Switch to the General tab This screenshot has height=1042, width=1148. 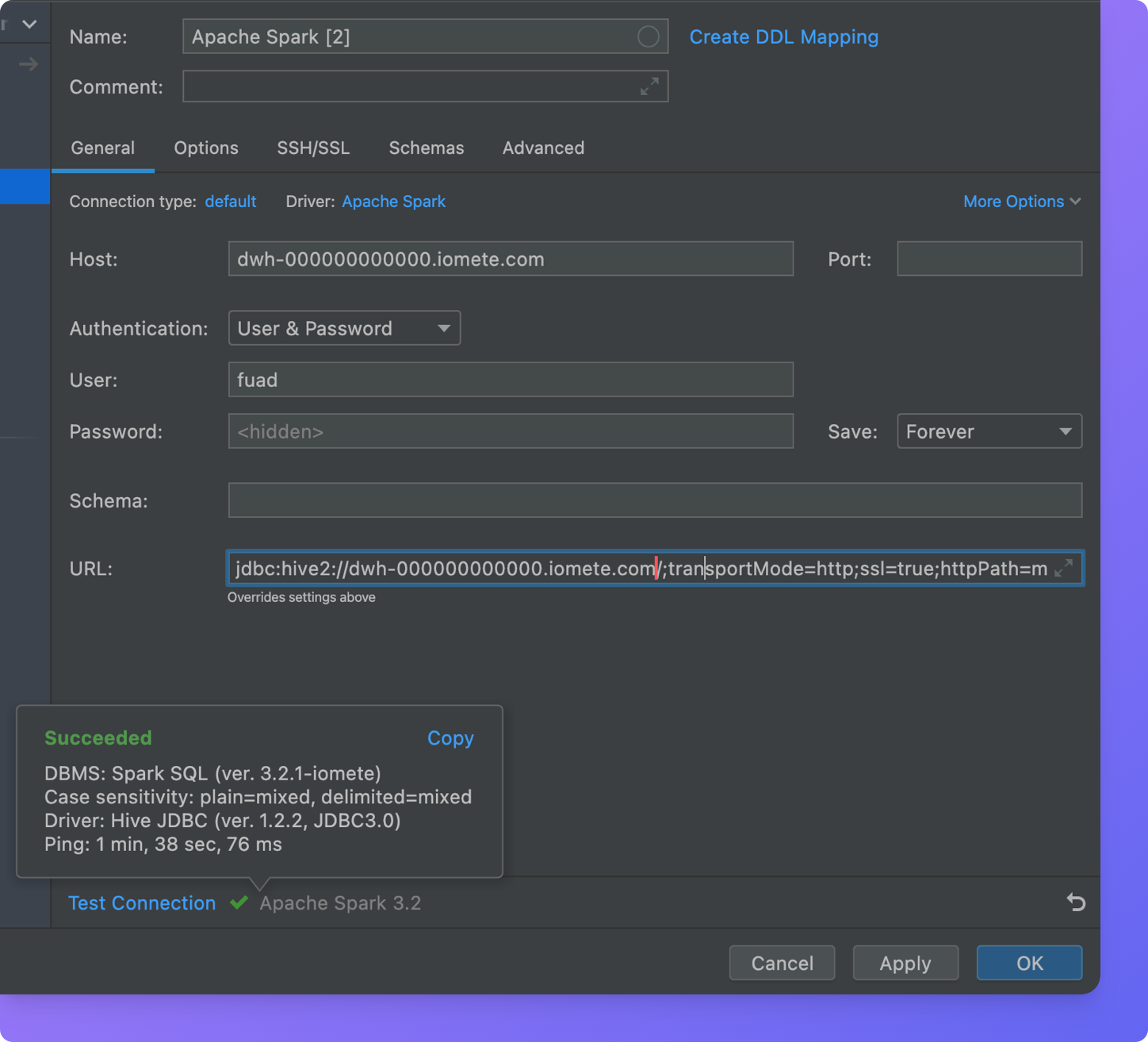pos(103,148)
